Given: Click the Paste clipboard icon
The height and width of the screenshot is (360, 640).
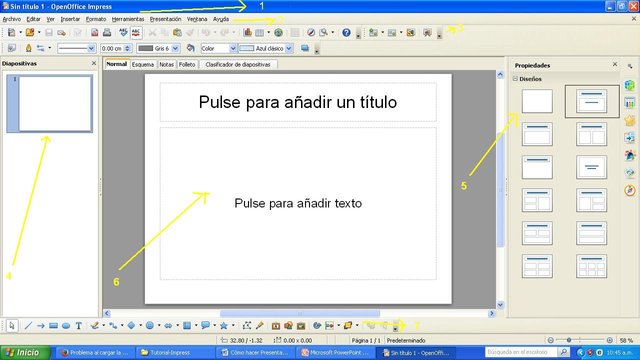Looking at the screenshot, I should tap(177, 32).
